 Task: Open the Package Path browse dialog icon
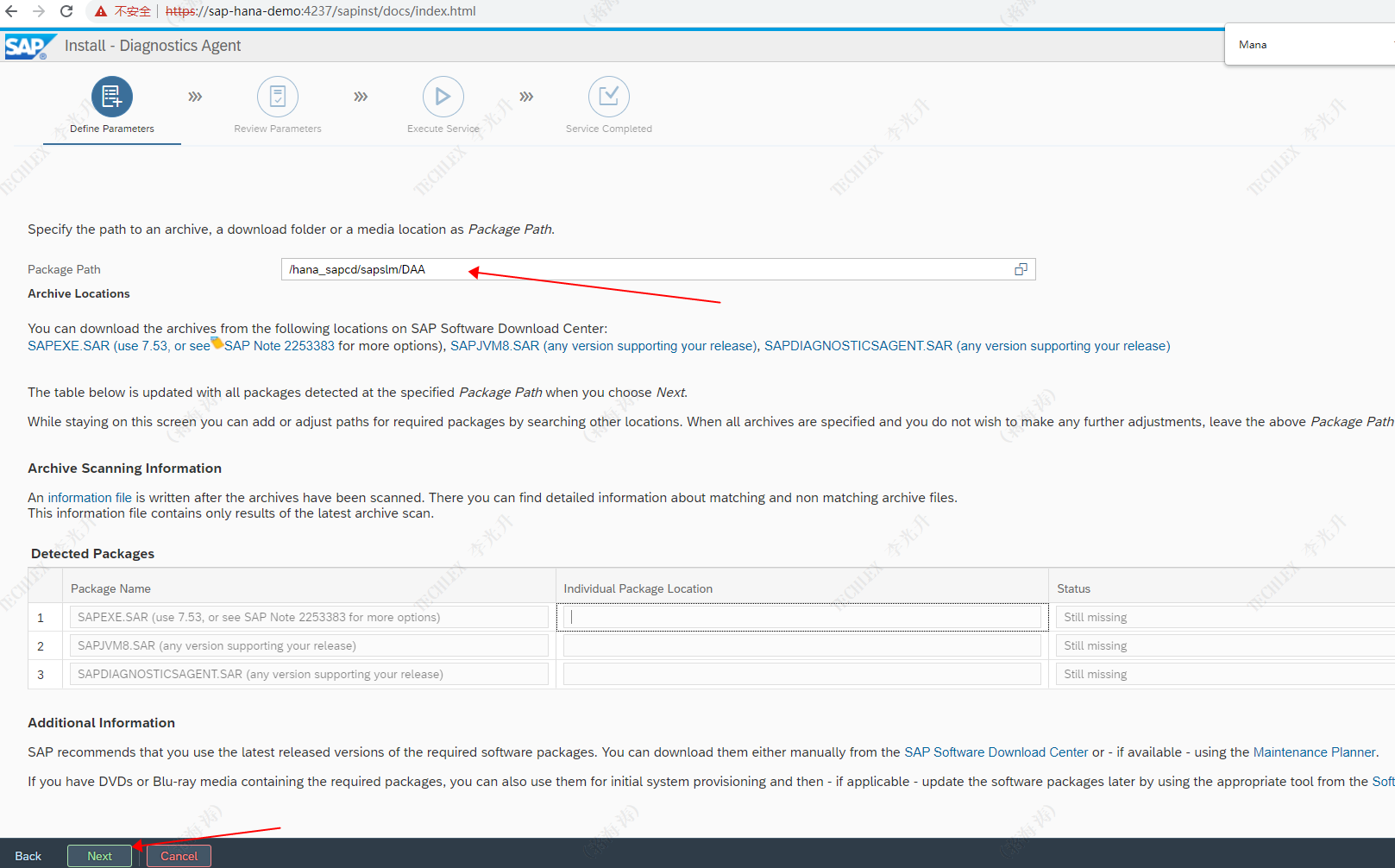pos(1021,269)
